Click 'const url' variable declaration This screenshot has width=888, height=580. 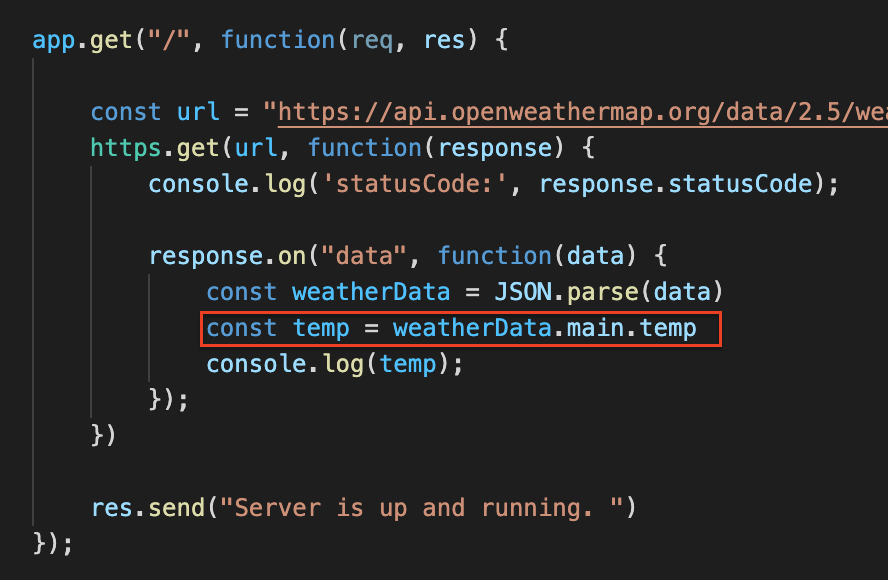tap(155, 112)
